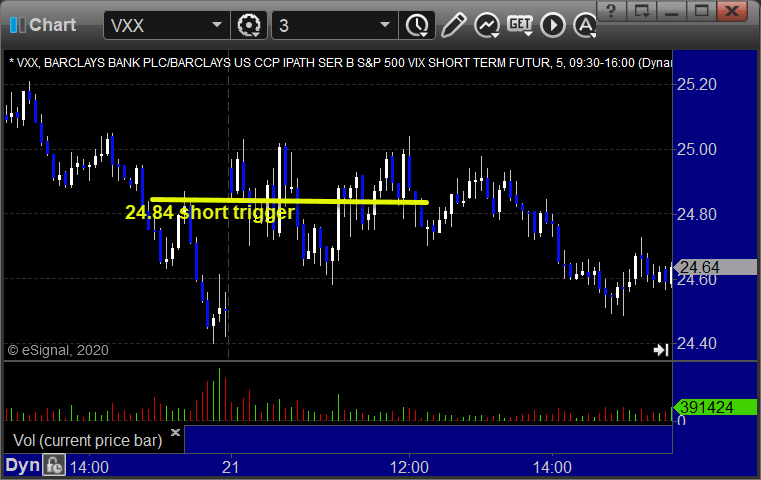Click the GET tools icon
Image resolution: width=761 pixels, height=480 pixels.
point(520,25)
